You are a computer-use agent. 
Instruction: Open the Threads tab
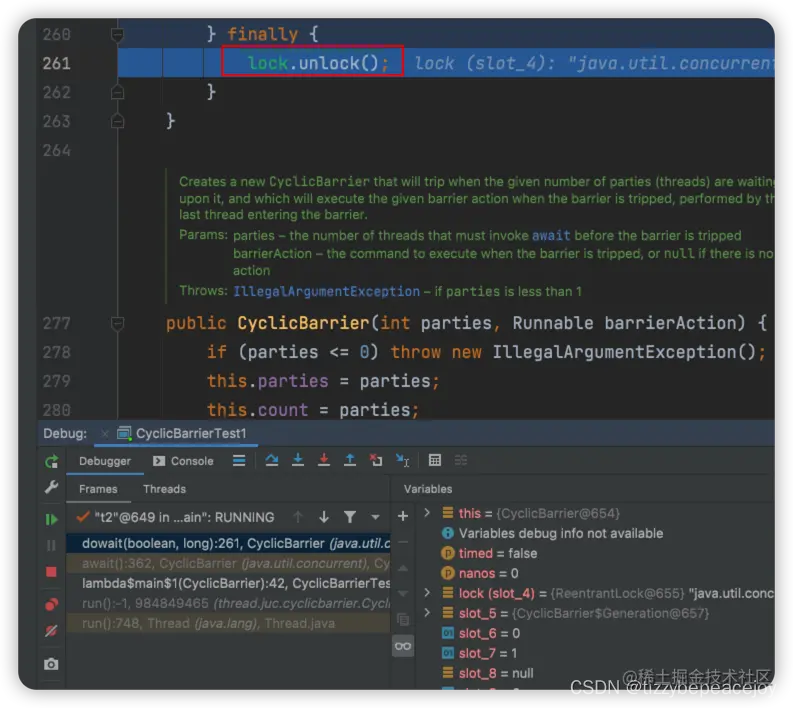[x=164, y=489]
